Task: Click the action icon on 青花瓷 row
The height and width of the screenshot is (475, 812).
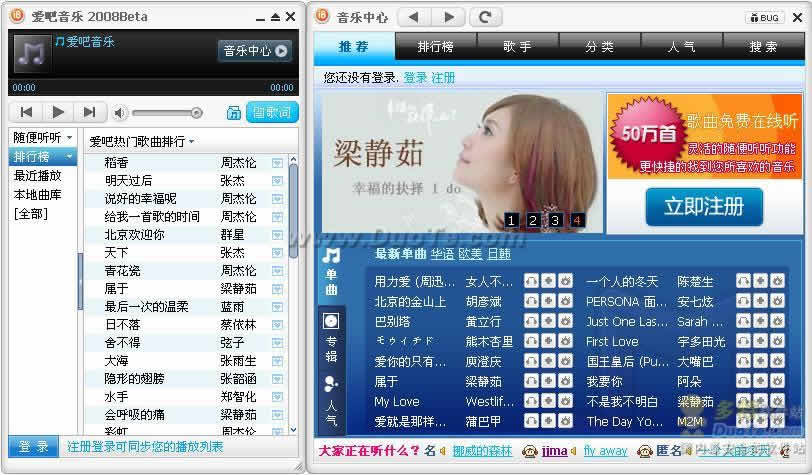Action: pyautogui.click(x=278, y=271)
